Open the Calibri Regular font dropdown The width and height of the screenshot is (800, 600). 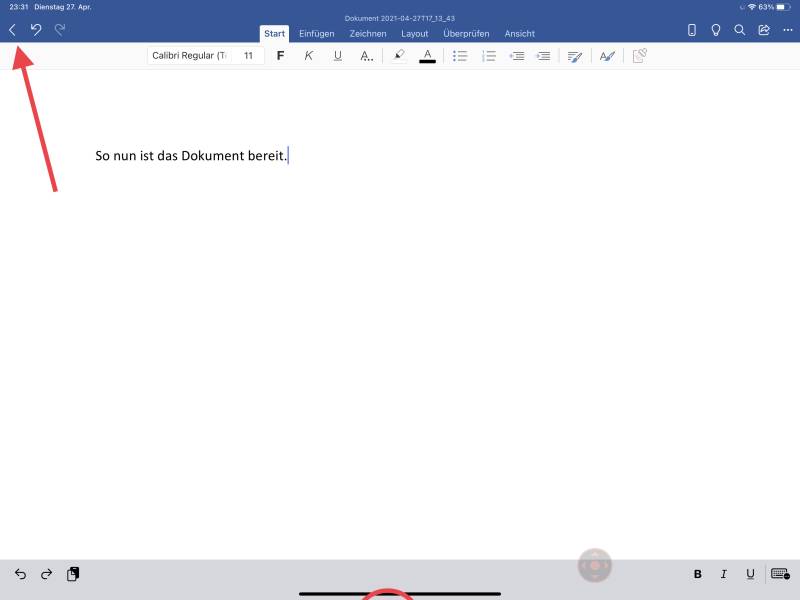pos(189,56)
